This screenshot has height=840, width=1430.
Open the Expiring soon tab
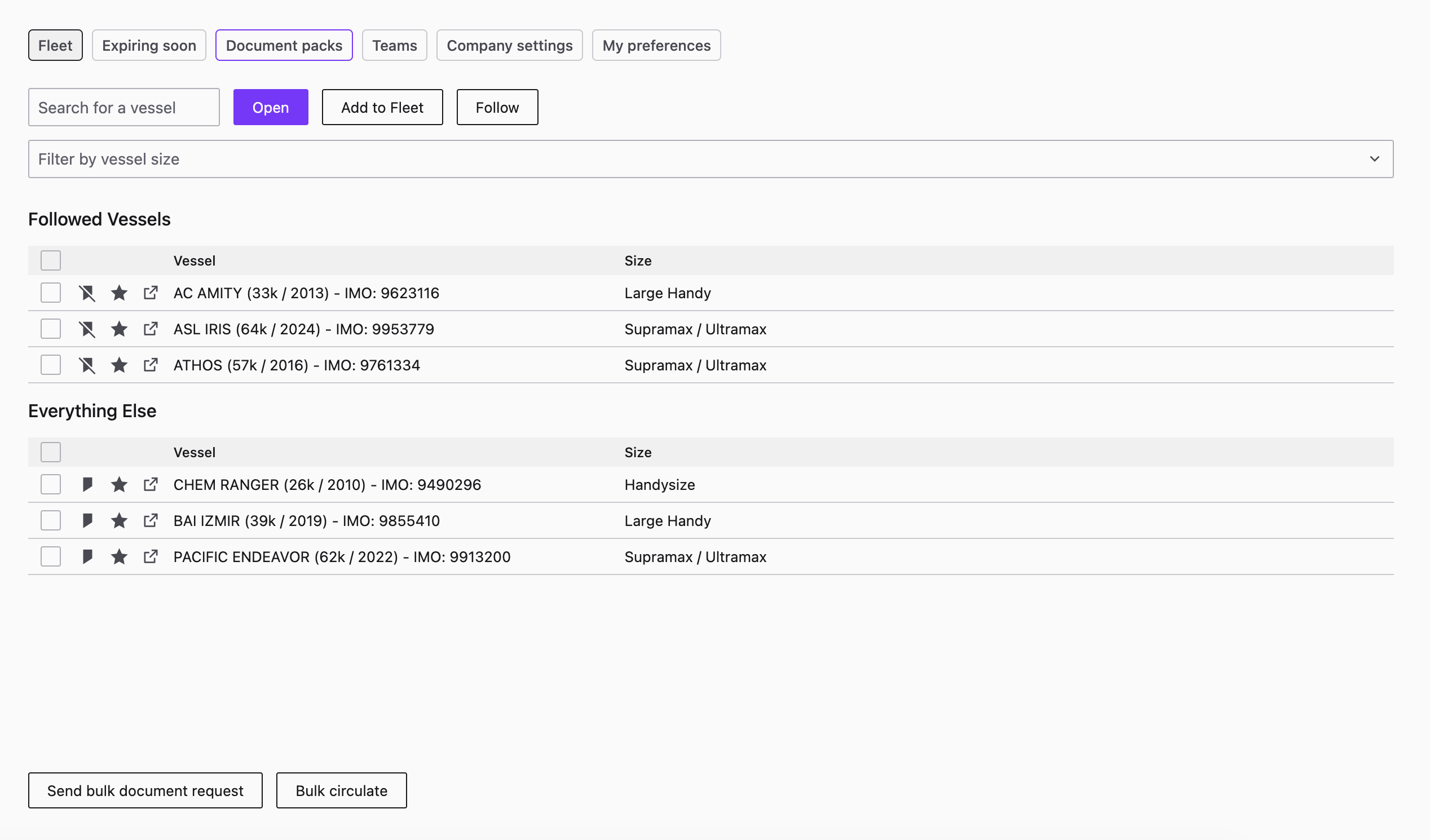(x=149, y=45)
